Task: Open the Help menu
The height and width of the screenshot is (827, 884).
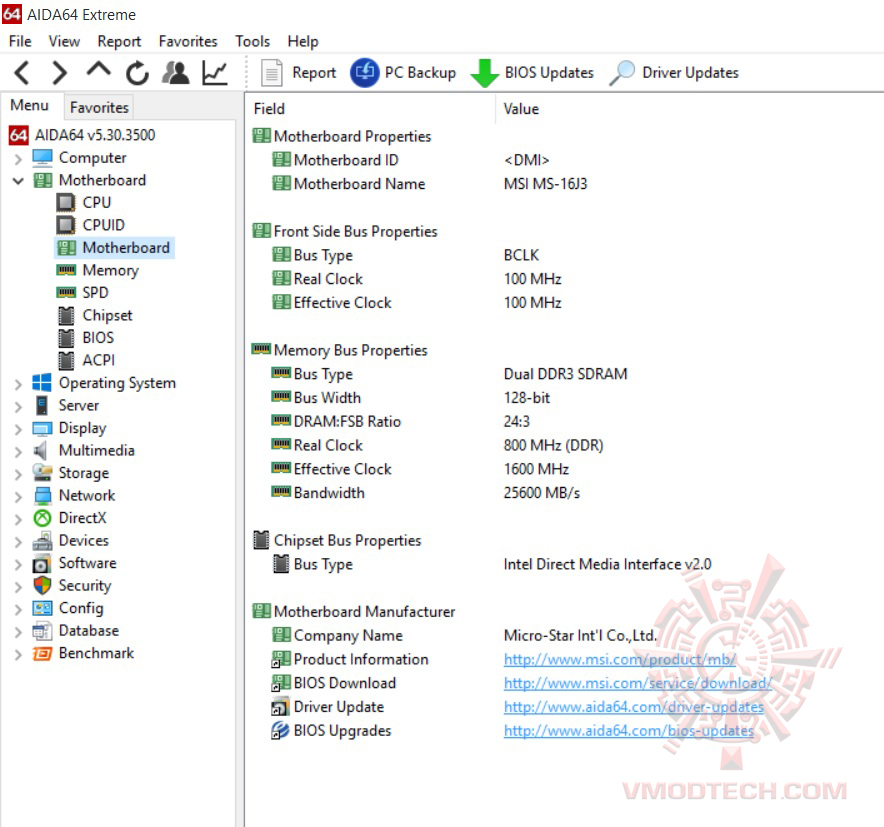Action: [303, 41]
